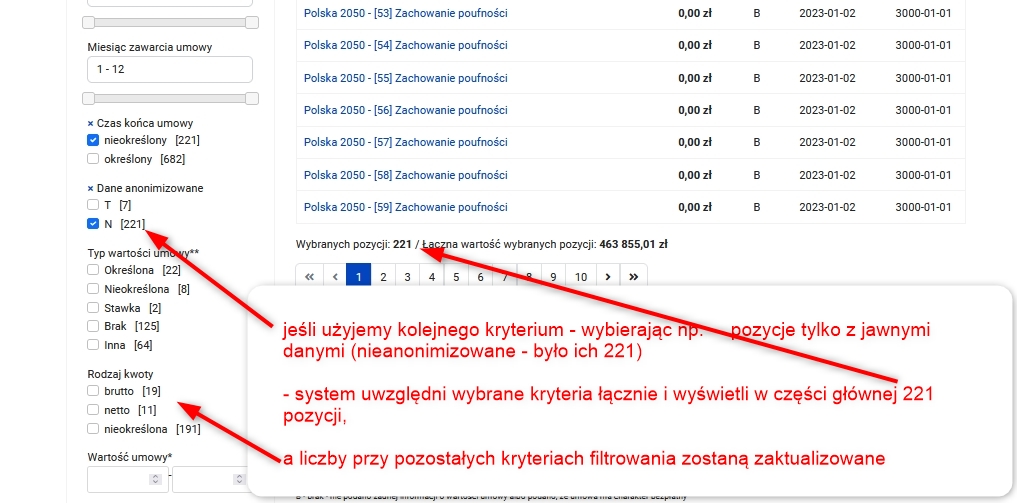Image resolution: width=1017 pixels, height=503 pixels.
Task: Go to the previous page with the left arrow
Action: [334, 276]
